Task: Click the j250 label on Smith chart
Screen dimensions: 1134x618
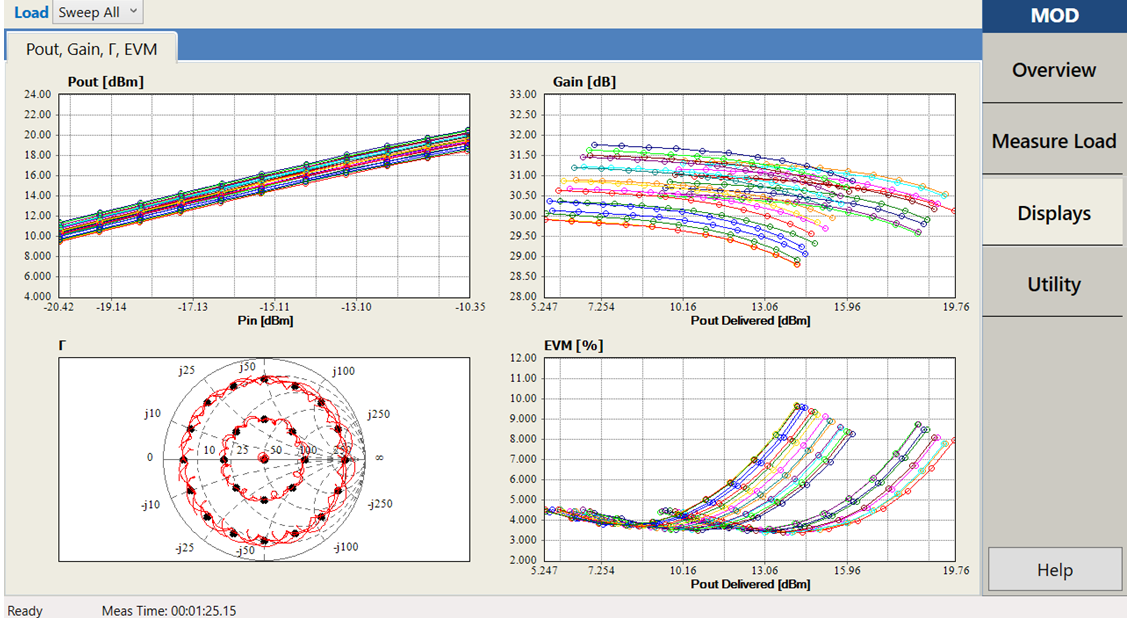Action: 378,414
